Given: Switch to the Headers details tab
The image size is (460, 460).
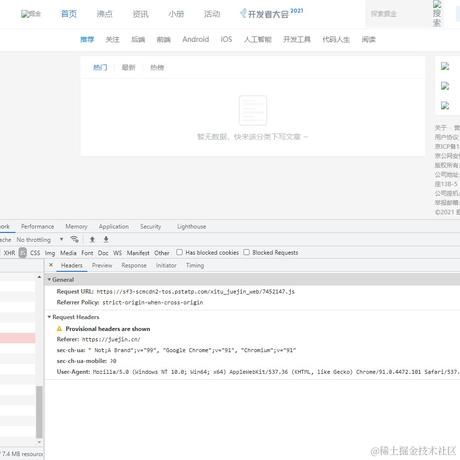Looking at the screenshot, I should [x=72, y=266].
